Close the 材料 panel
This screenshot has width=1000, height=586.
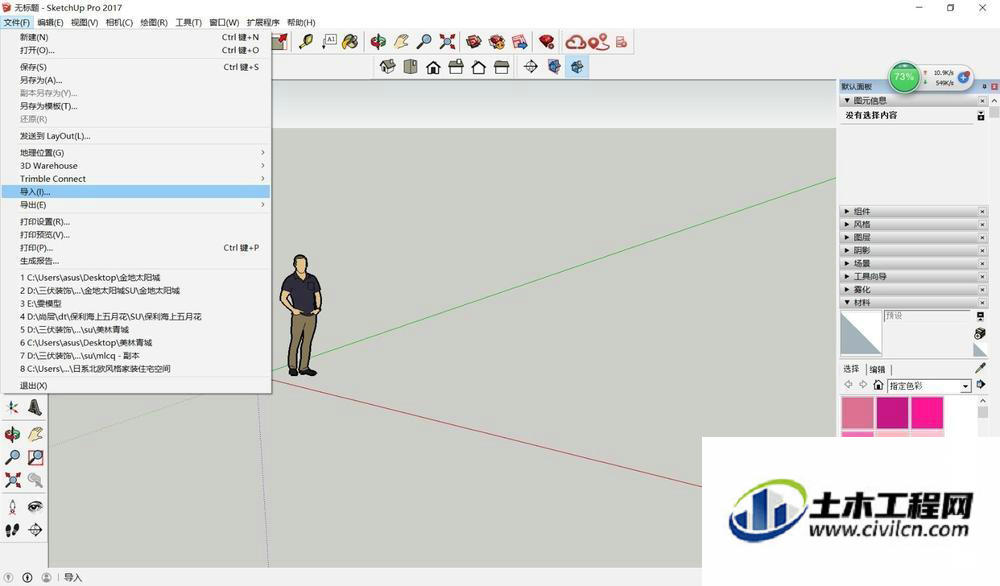pyautogui.click(x=982, y=303)
